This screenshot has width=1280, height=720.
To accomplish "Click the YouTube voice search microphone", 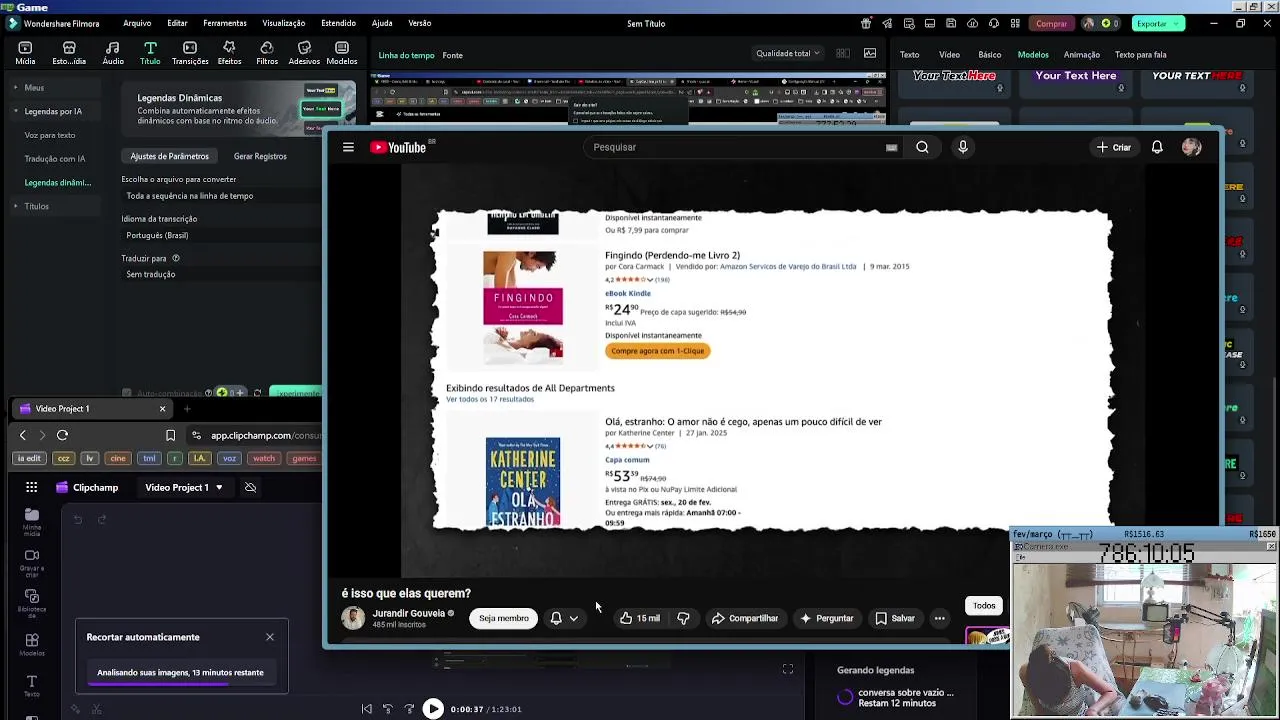I will tap(963, 147).
